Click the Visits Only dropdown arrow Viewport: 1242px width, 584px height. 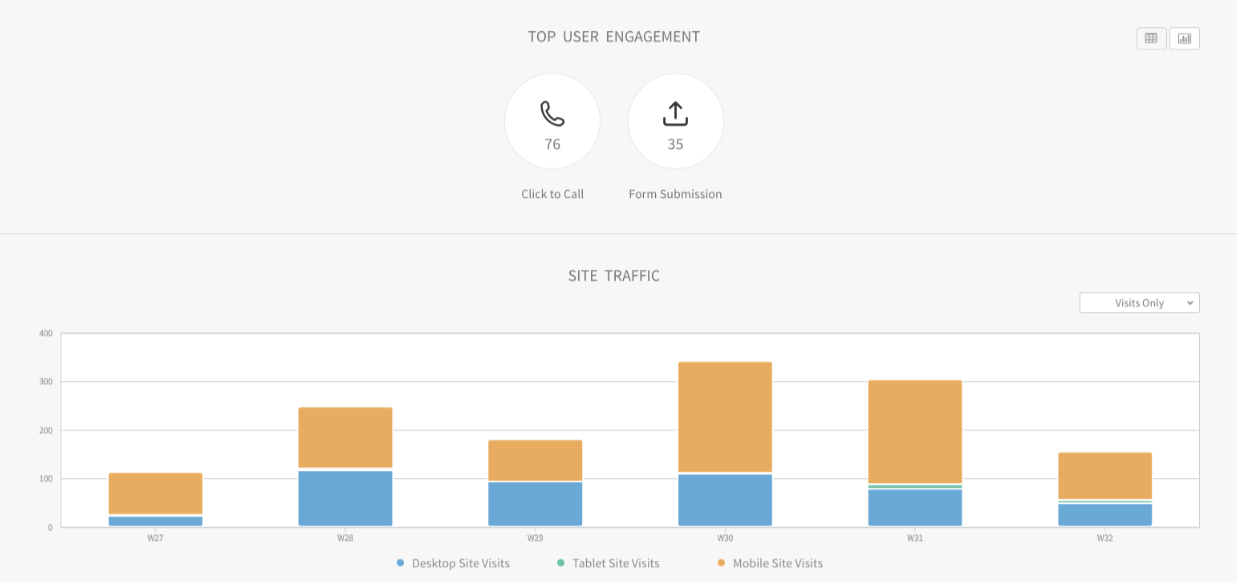point(1189,303)
